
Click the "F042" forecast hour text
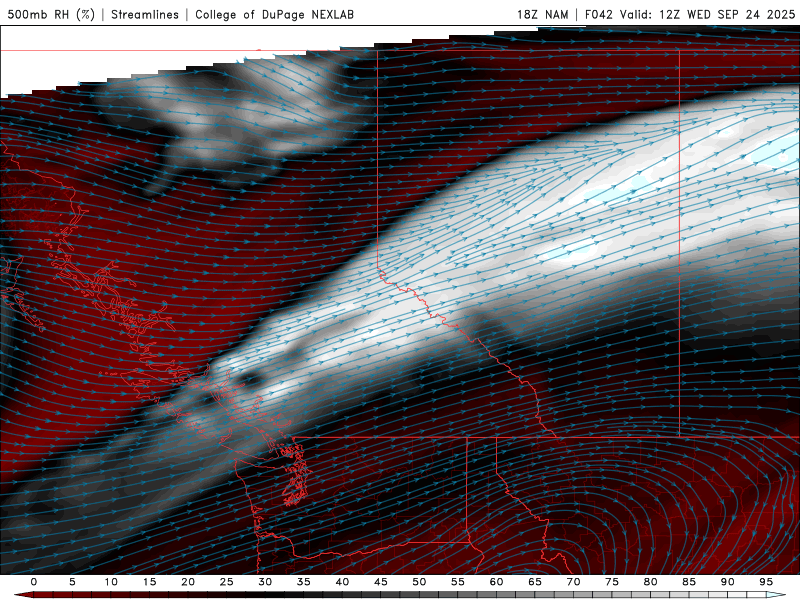point(598,14)
